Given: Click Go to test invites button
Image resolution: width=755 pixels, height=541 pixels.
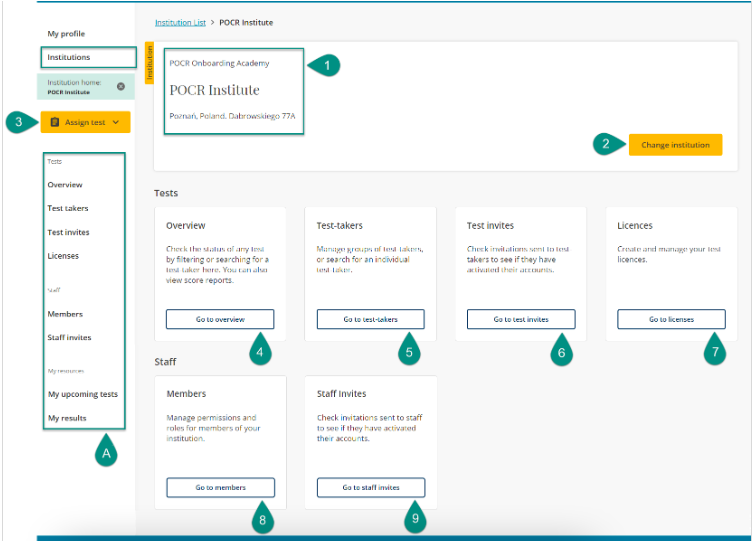Looking at the screenshot, I should 521,319.
